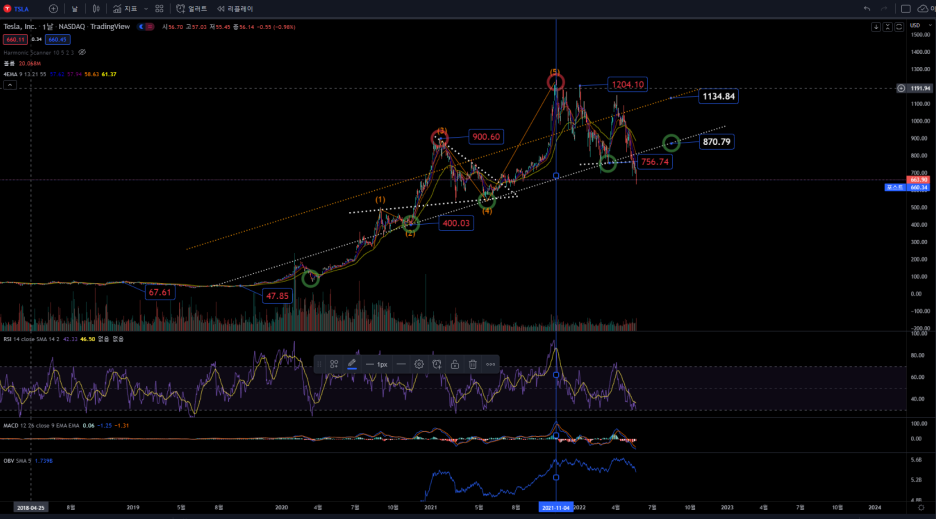Open the line style dropdown in floating toolbar
The height and width of the screenshot is (519, 936).
401,364
